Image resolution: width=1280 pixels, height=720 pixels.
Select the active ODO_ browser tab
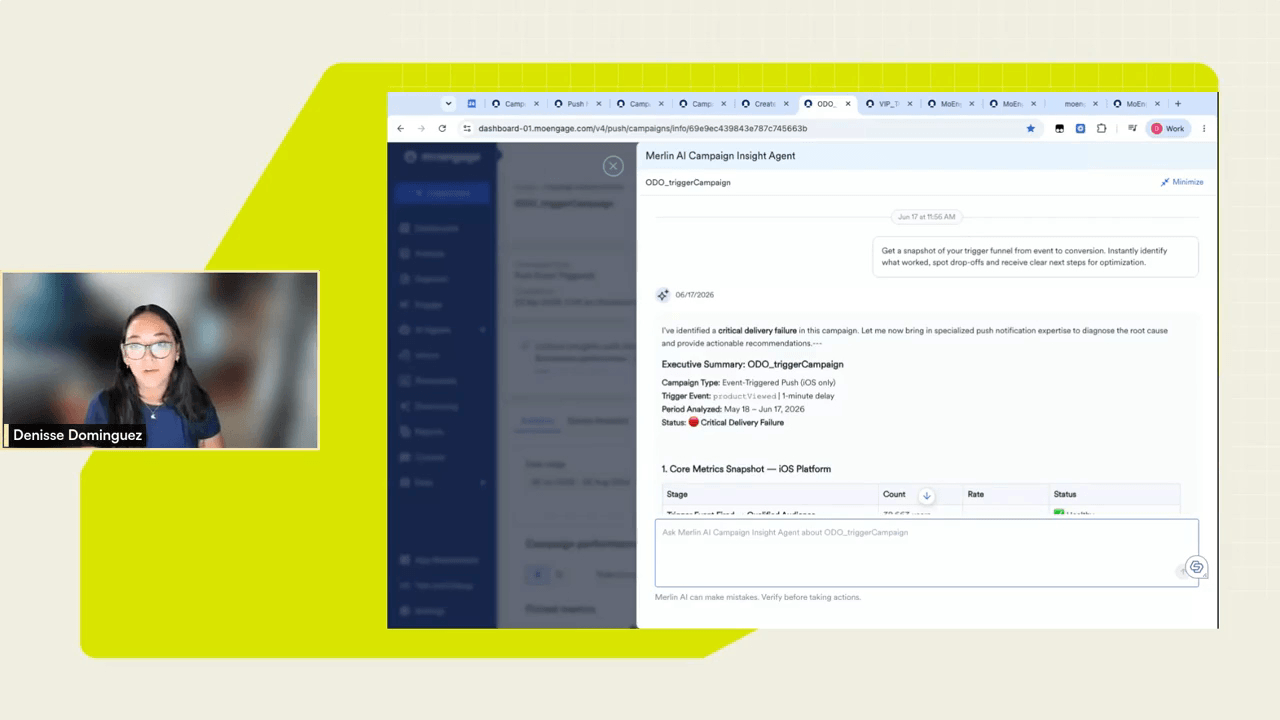pos(825,104)
